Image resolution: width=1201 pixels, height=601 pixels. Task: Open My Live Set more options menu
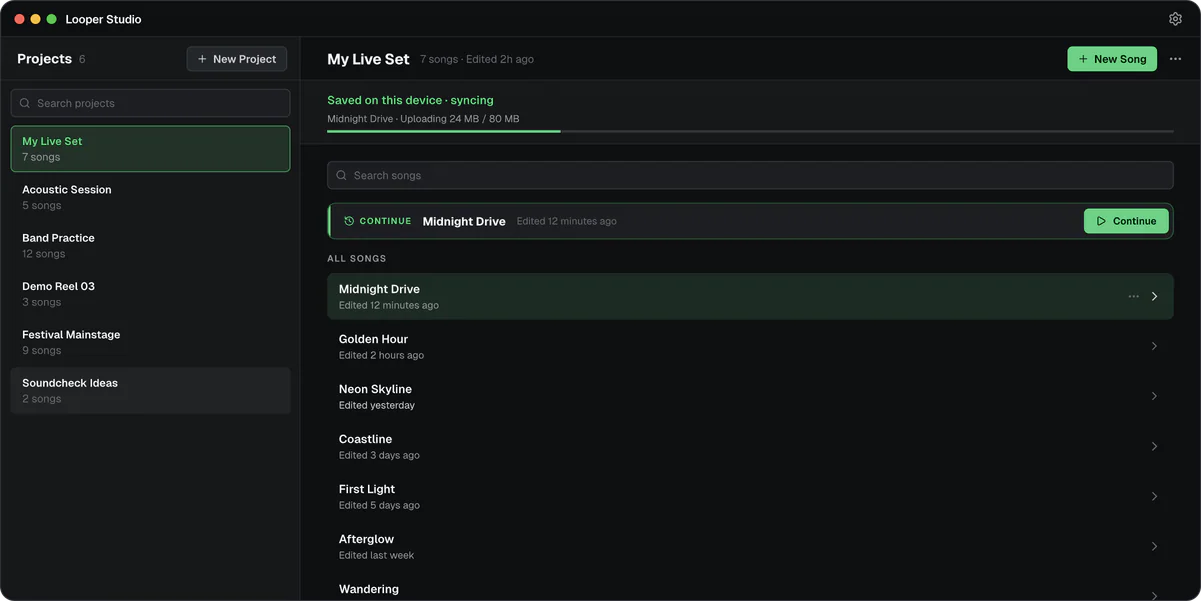(1175, 59)
